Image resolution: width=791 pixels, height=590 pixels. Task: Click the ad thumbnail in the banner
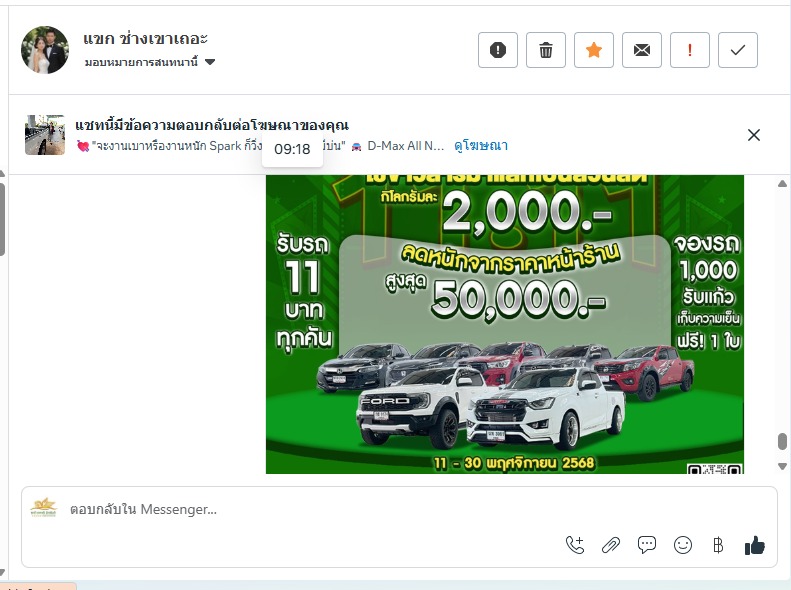point(45,135)
